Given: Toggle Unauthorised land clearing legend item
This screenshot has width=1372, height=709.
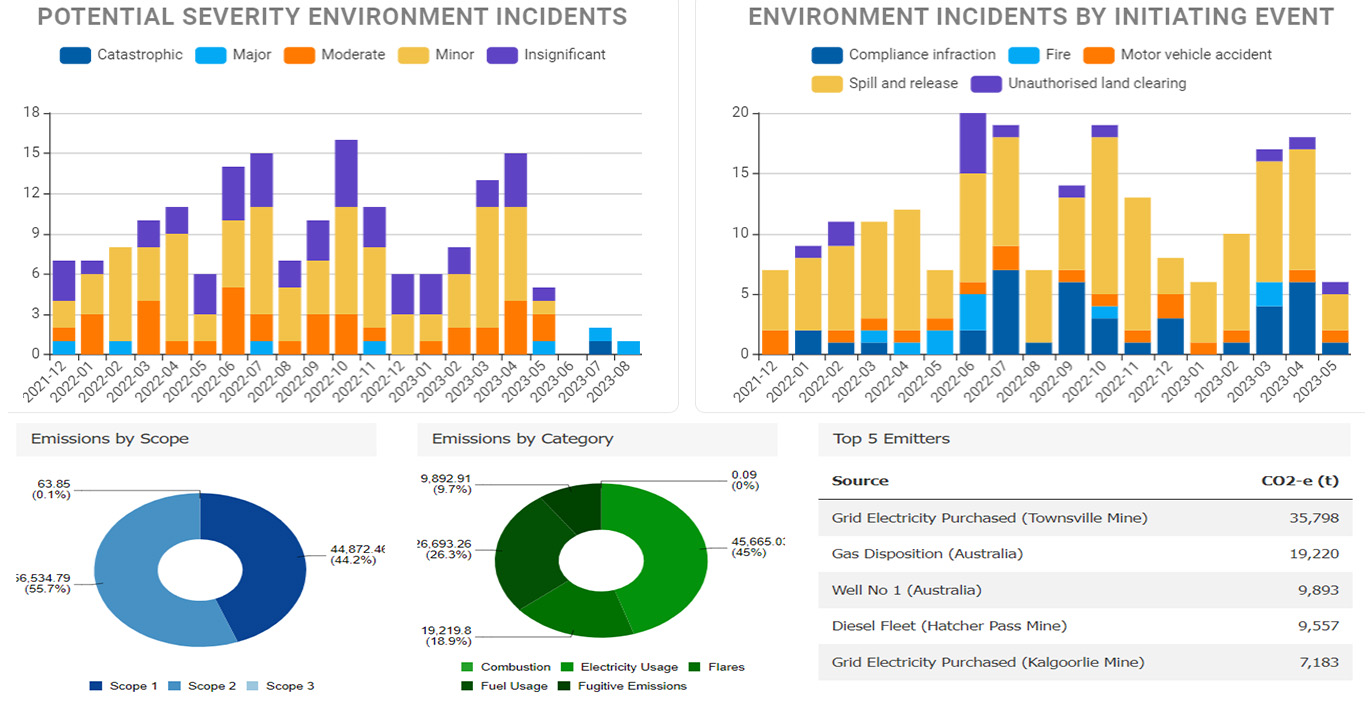Looking at the screenshot, I should pos(1078,84).
